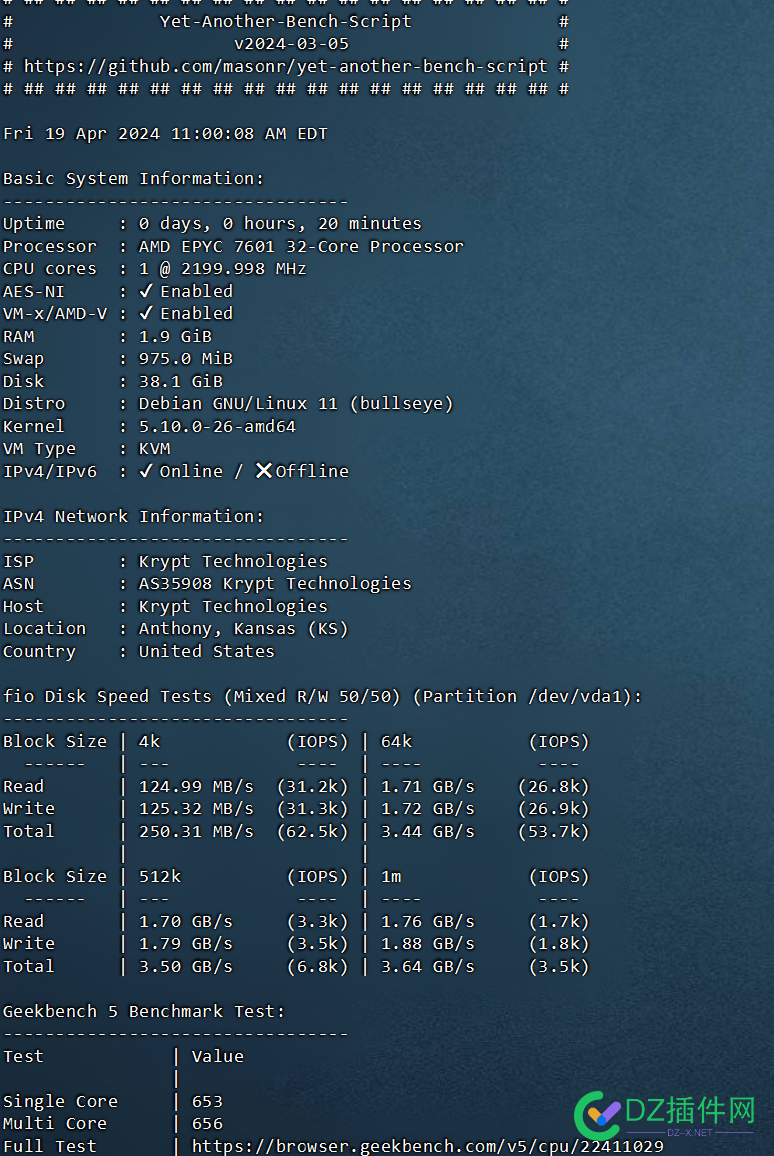Select the Yet-Another-Bench-Script title text
The image size is (774, 1156).
(285, 21)
